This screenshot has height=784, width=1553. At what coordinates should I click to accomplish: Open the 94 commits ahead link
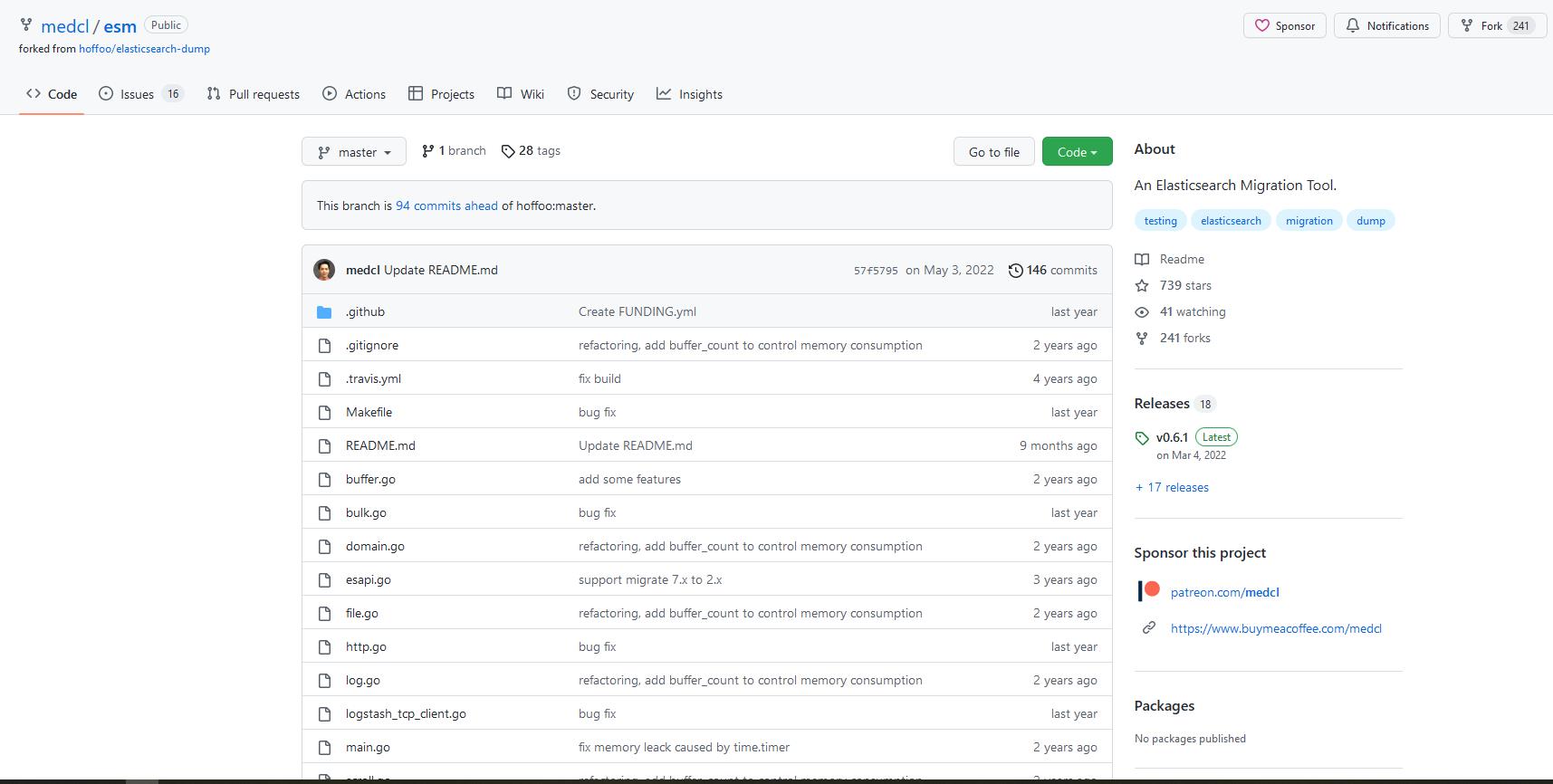click(x=446, y=206)
